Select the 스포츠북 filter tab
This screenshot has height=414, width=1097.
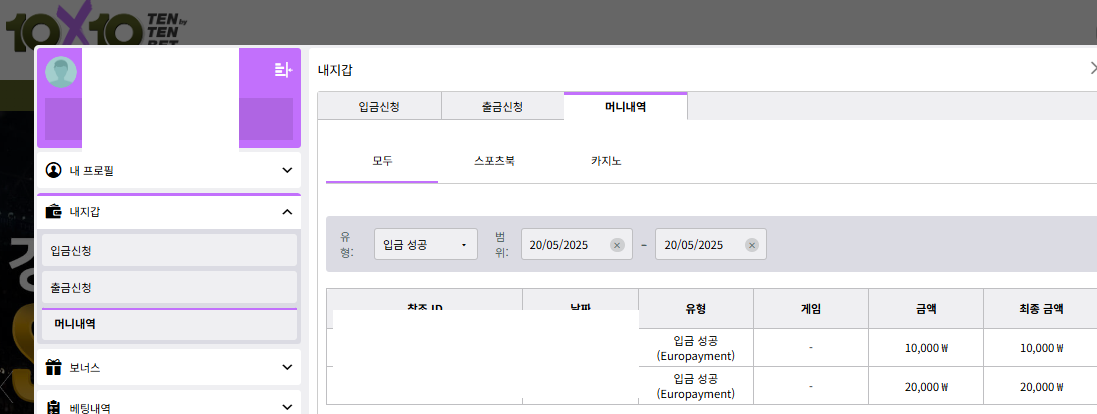[494, 161]
